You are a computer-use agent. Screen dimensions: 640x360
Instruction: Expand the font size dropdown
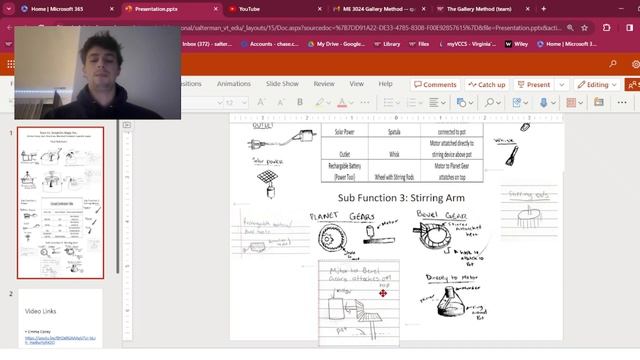point(244,102)
